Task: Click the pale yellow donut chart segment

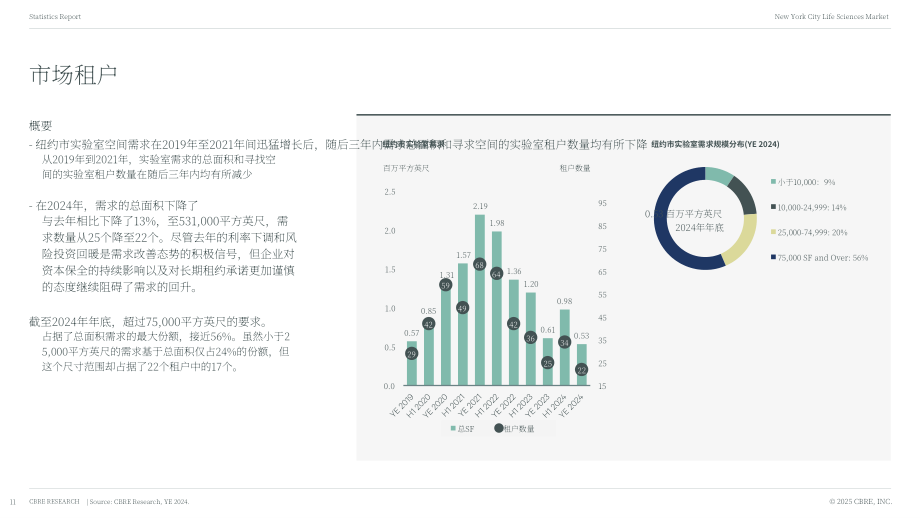Action: point(745,242)
